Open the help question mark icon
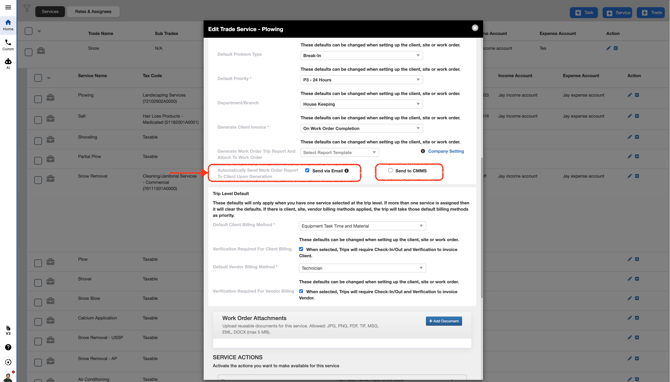The image size is (670, 382). (x=8, y=347)
